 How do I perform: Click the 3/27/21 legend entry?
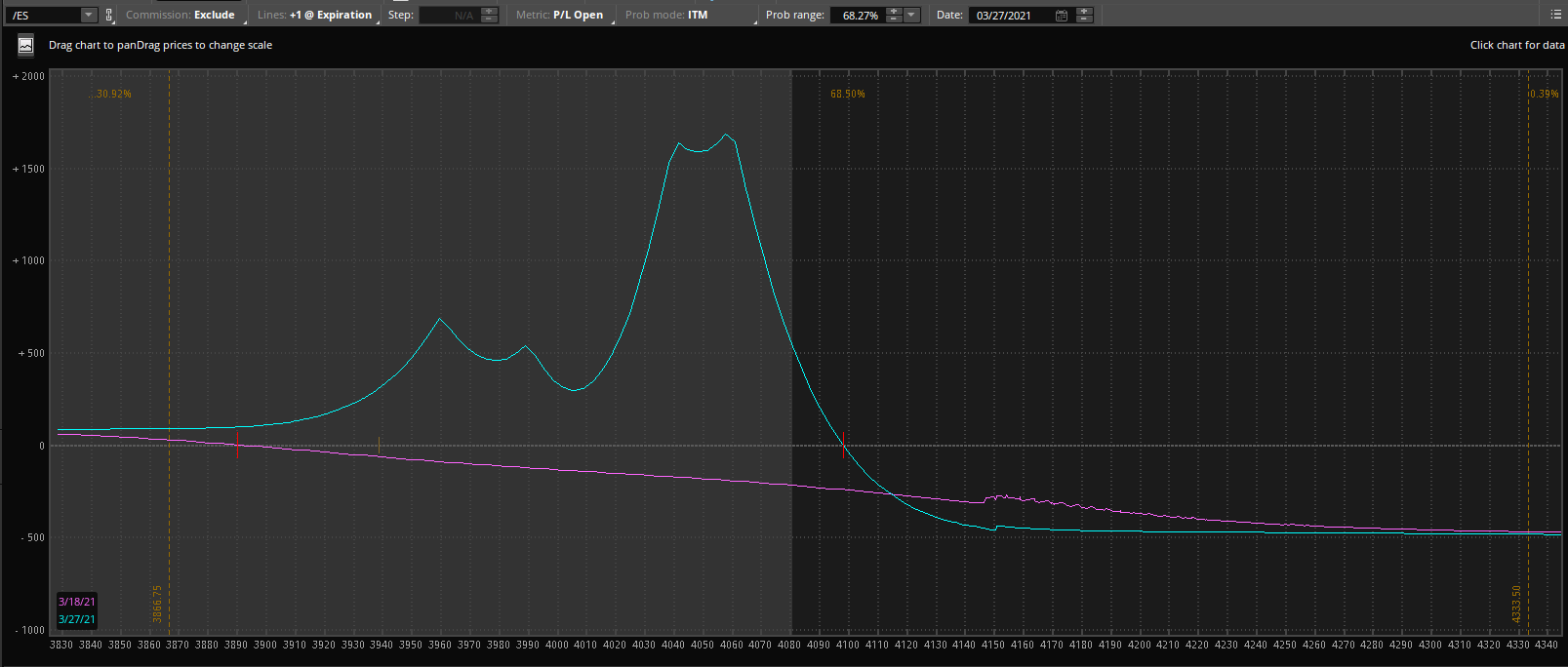pos(76,619)
